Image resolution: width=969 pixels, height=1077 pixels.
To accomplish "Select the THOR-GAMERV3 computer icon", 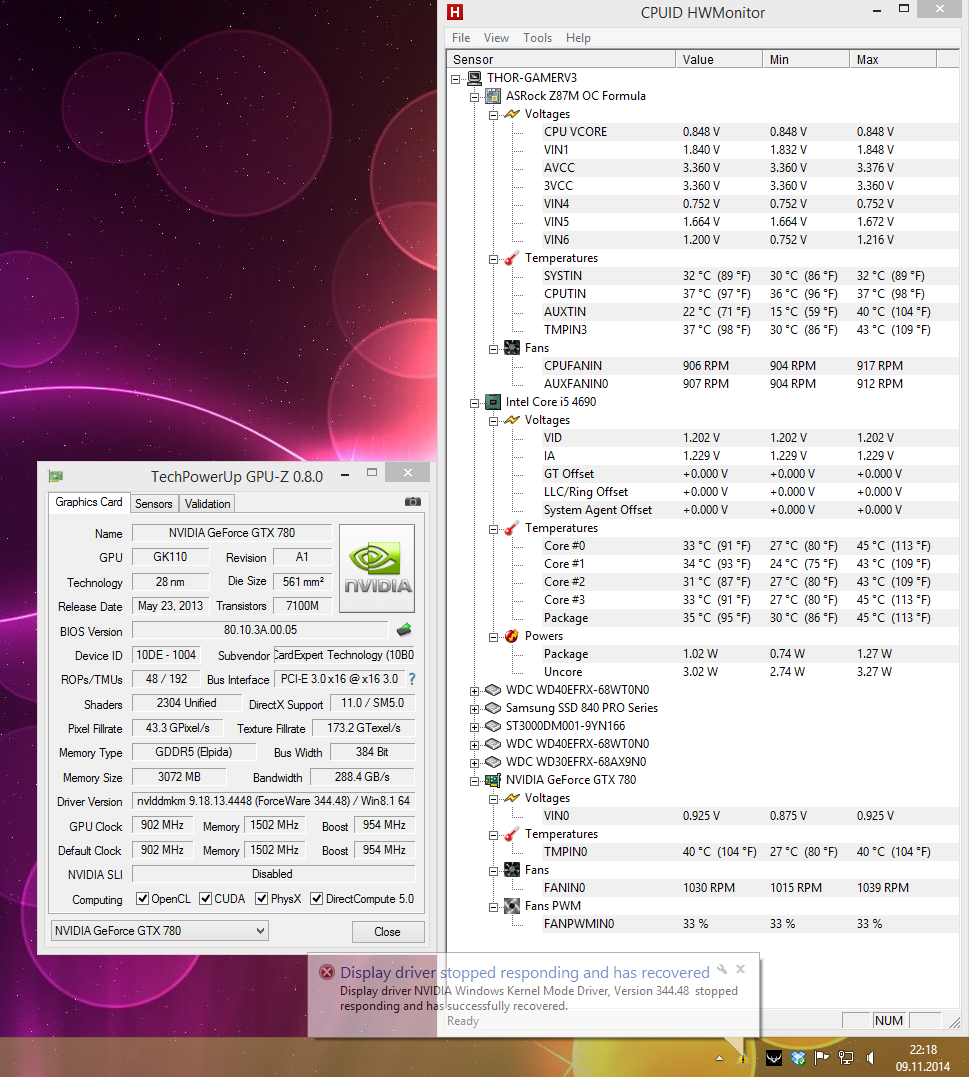I will click(475, 78).
